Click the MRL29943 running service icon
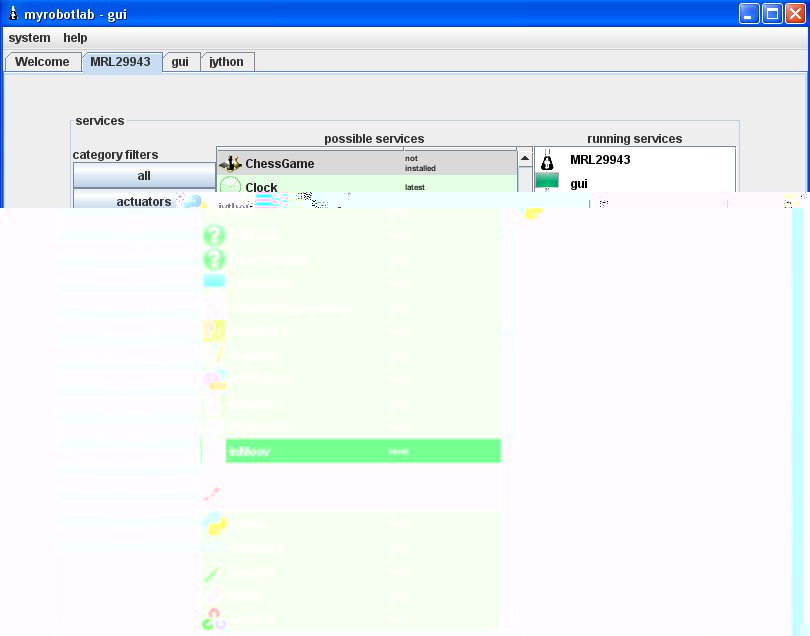This screenshot has height=636, width=810. coord(547,160)
